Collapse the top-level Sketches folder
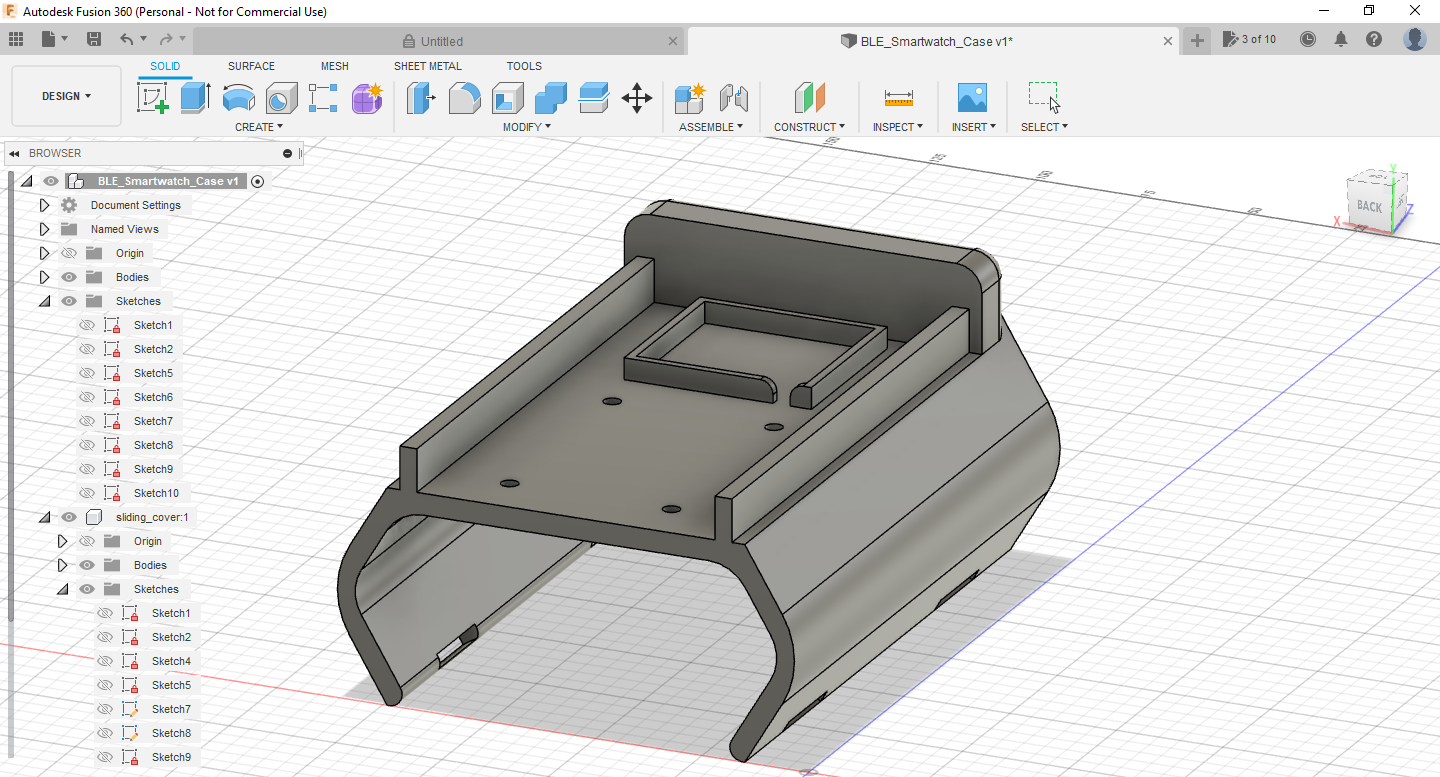The image size is (1440, 777). pos(44,301)
